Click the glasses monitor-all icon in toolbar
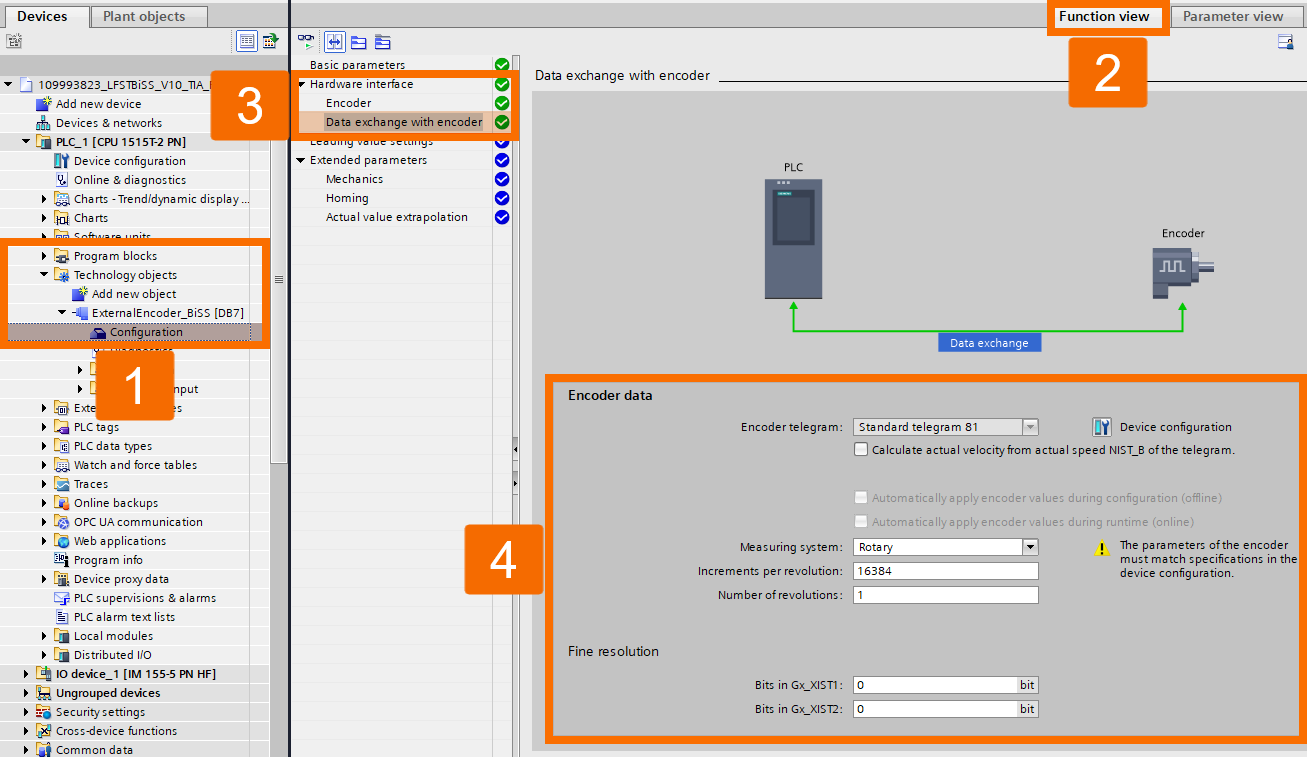Image resolution: width=1307 pixels, height=757 pixels. (x=306, y=42)
